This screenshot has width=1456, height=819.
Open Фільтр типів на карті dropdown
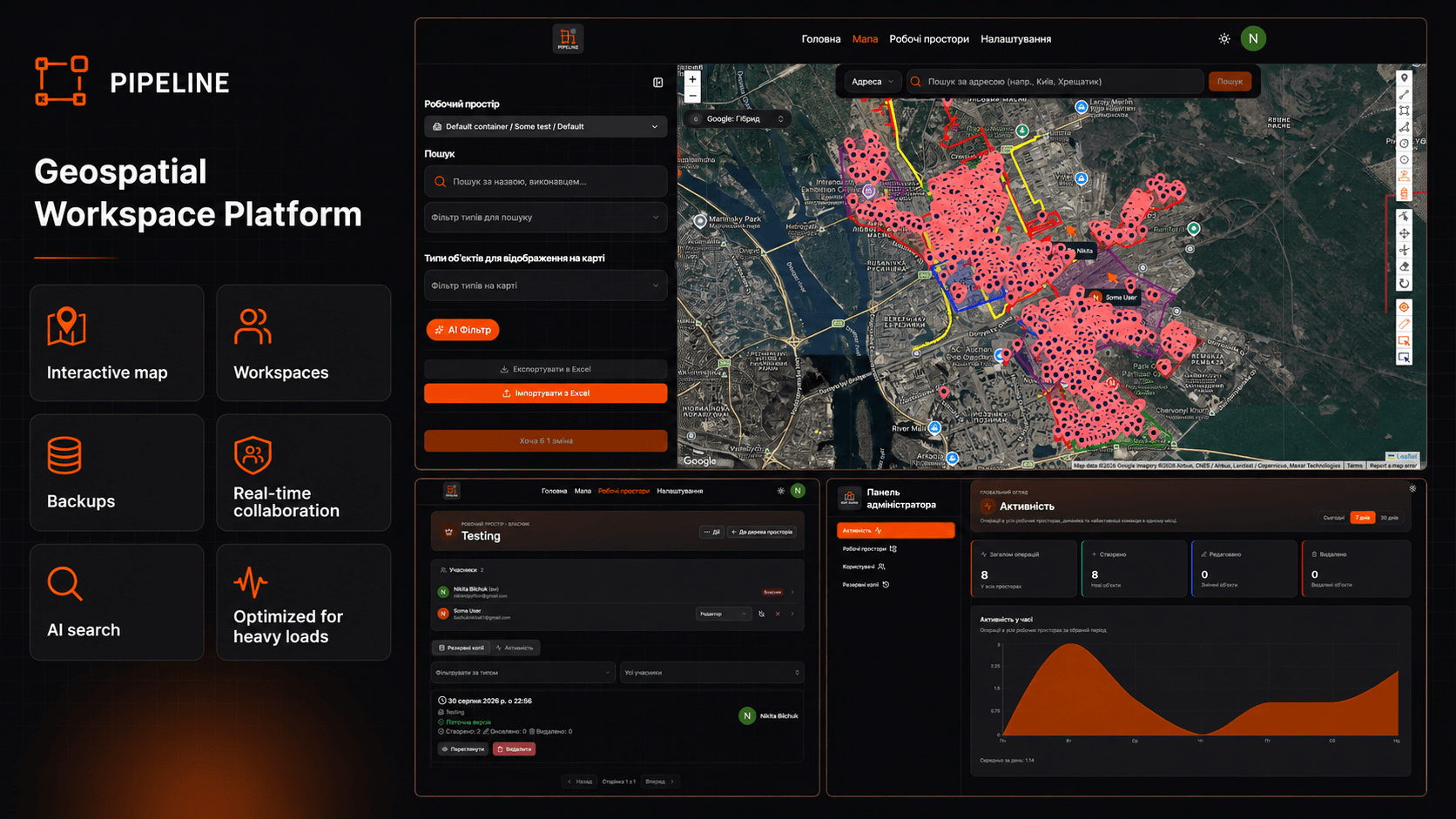pos(546,285)
